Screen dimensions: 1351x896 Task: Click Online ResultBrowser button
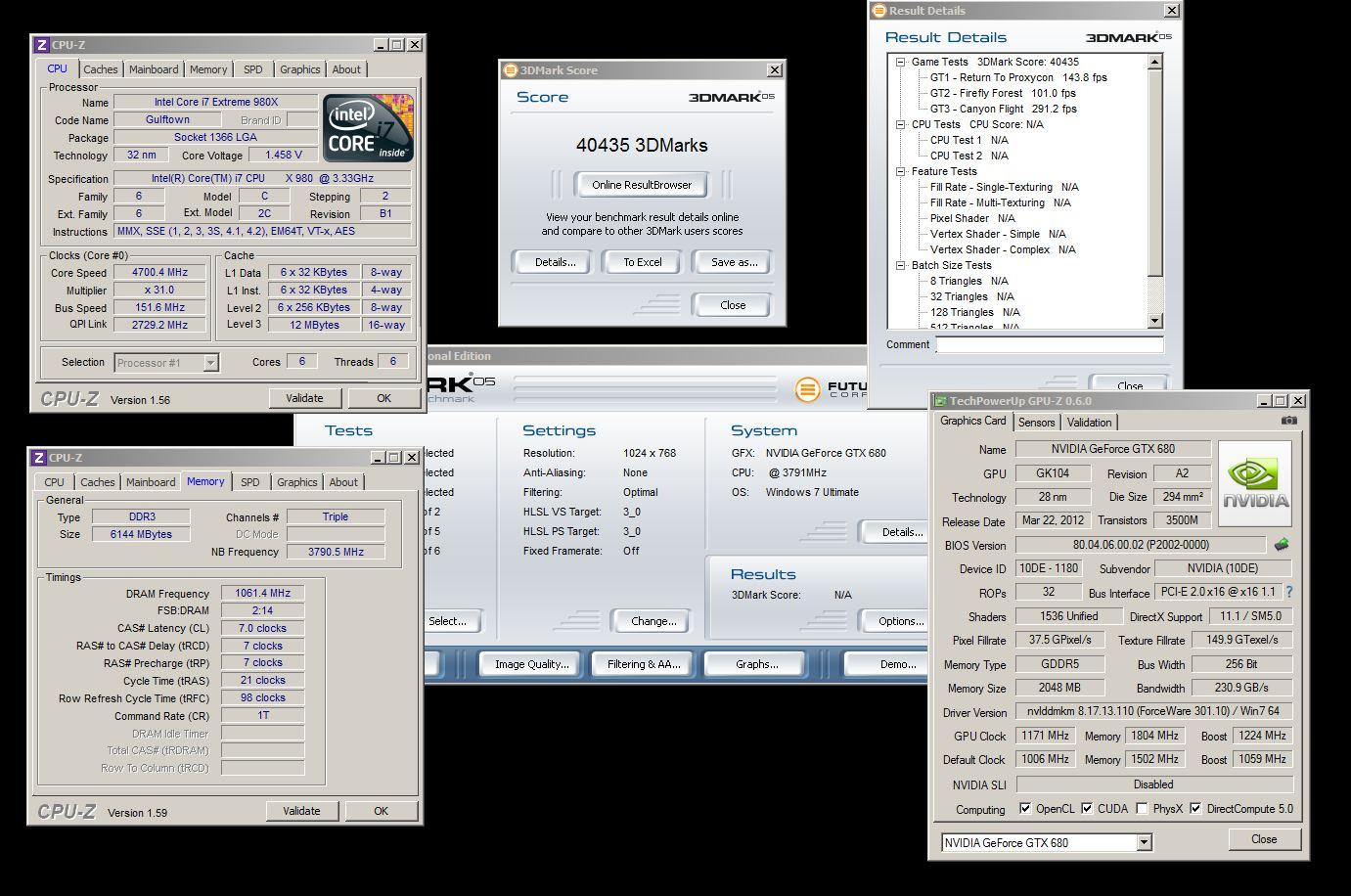pyautogui.click(x=642, y=185)
